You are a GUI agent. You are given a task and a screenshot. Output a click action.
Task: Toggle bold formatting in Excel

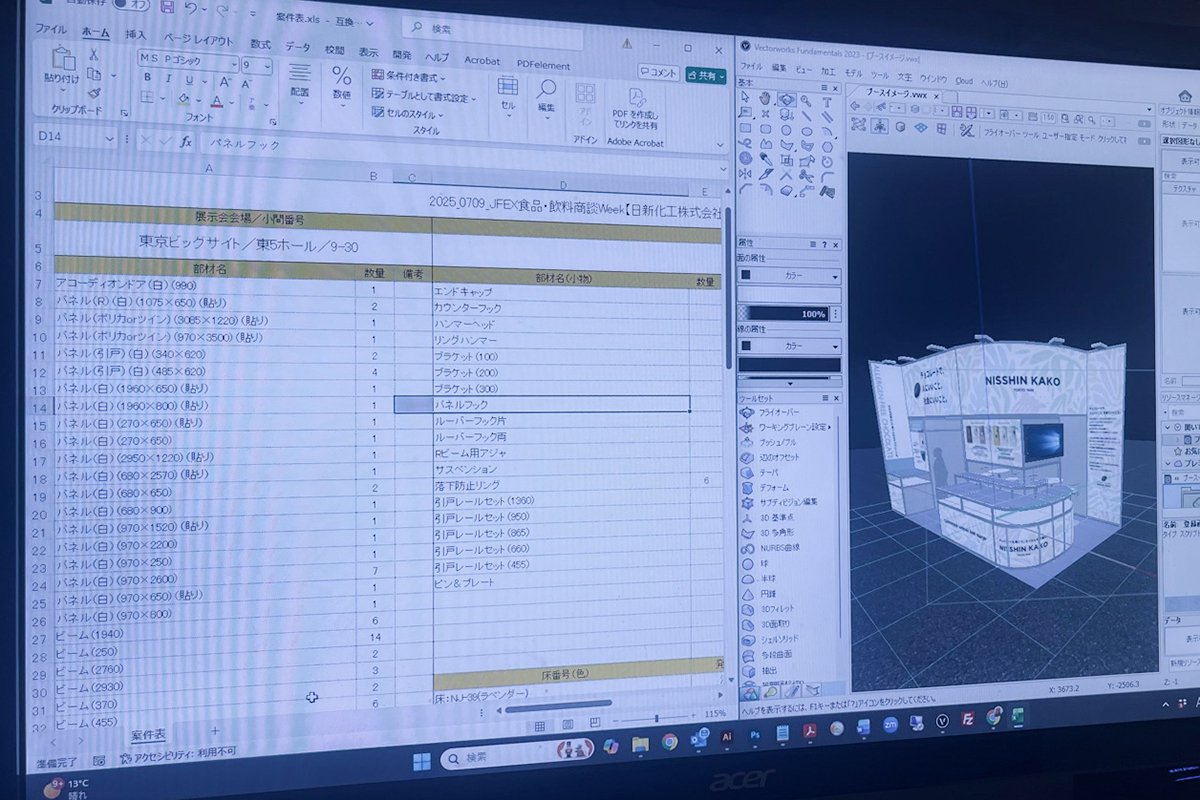147,78
